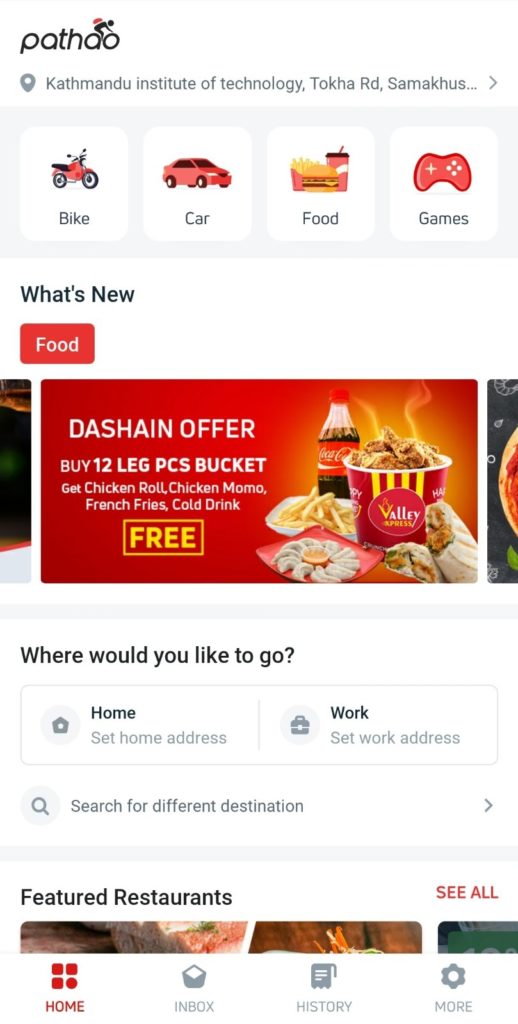Click the location pin icon
The width and height of the screenshot is (518, 1024).
point(27,83)
